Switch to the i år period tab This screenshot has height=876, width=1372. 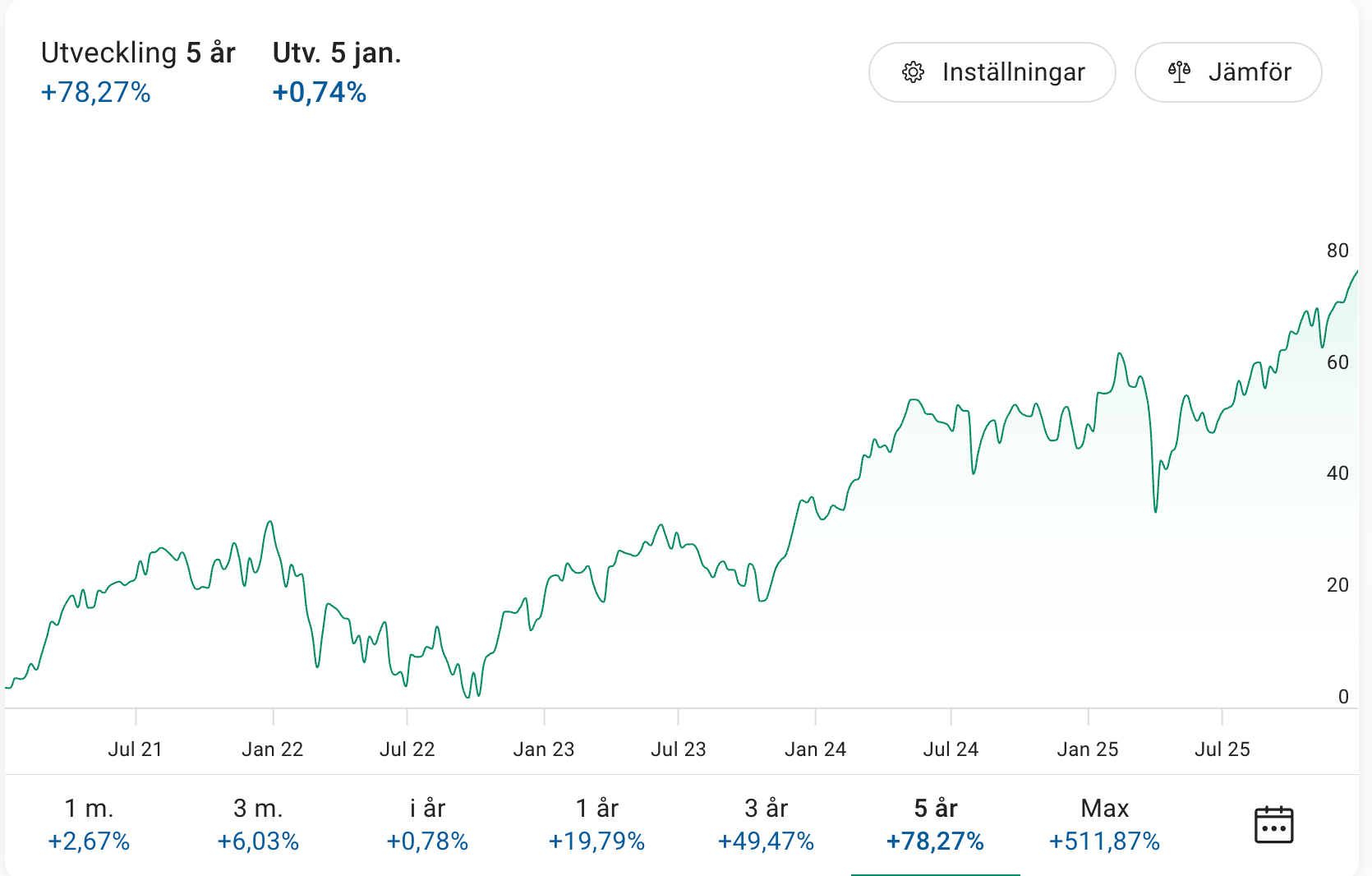427,824
